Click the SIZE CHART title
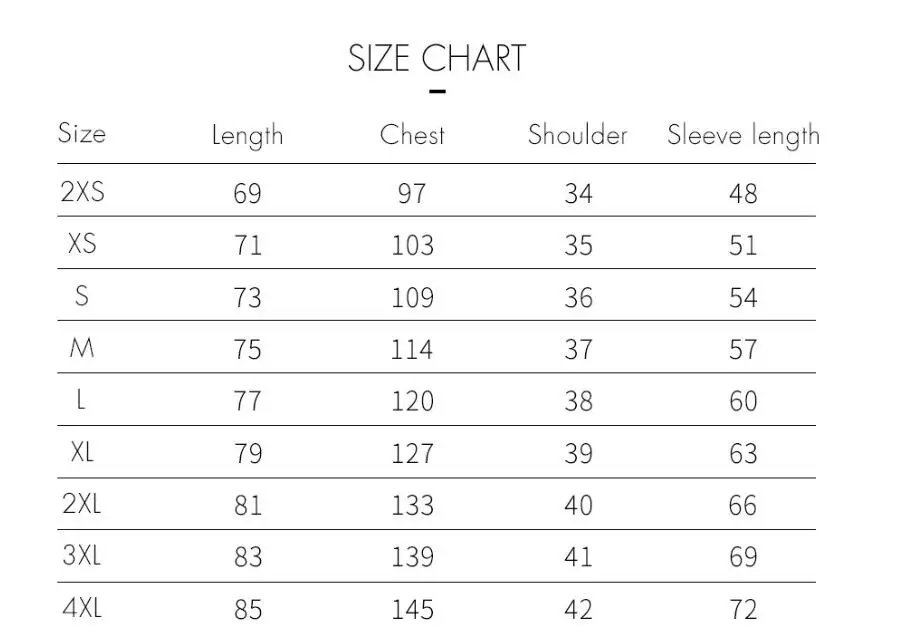This screenshot has height=641, width=897. [436, 58]
